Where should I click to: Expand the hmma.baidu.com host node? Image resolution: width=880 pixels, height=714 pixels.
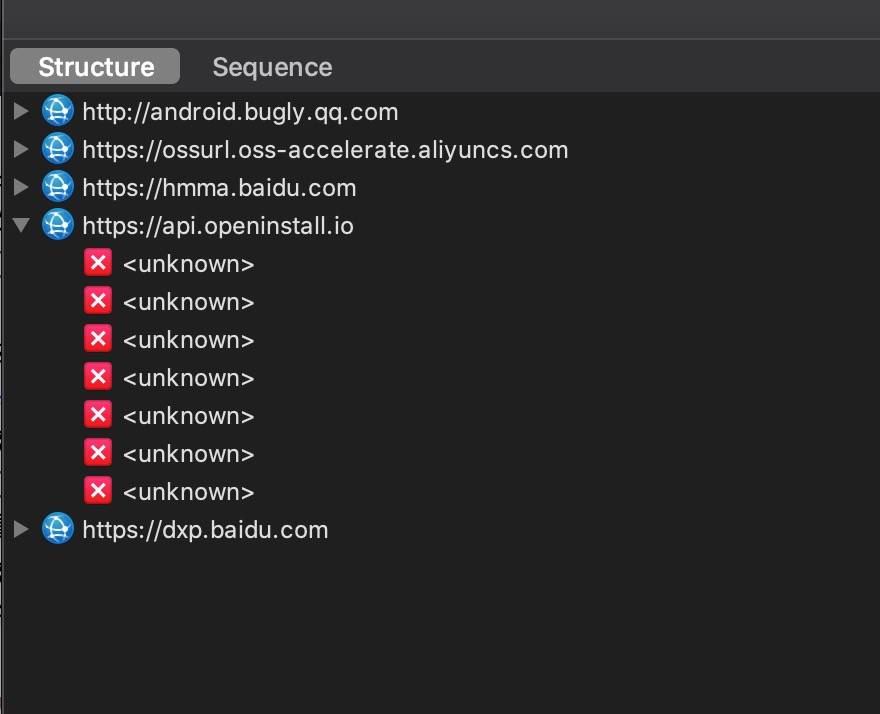pyautogui.click(x=21, y=188)
